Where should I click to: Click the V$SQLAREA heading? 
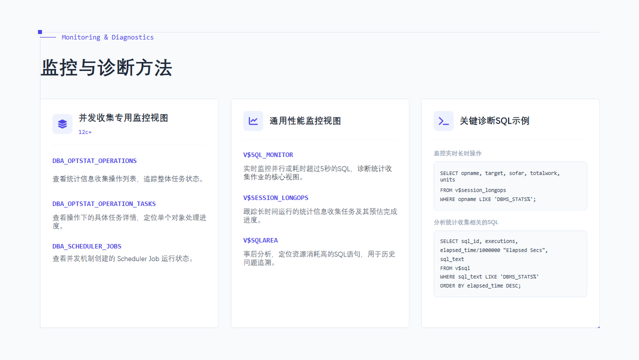coord(260,241)
